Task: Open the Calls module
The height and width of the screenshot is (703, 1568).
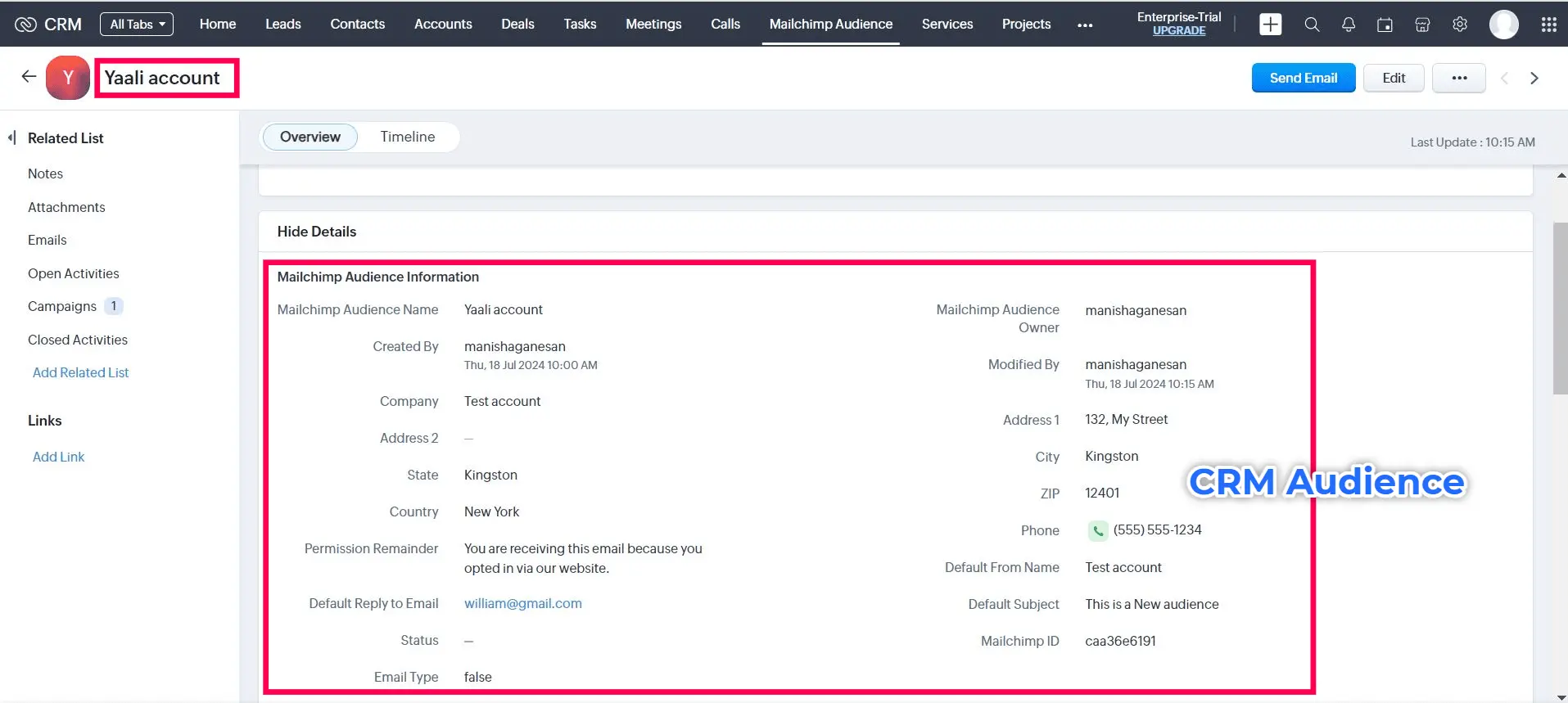Action: [x=725, y=25]
